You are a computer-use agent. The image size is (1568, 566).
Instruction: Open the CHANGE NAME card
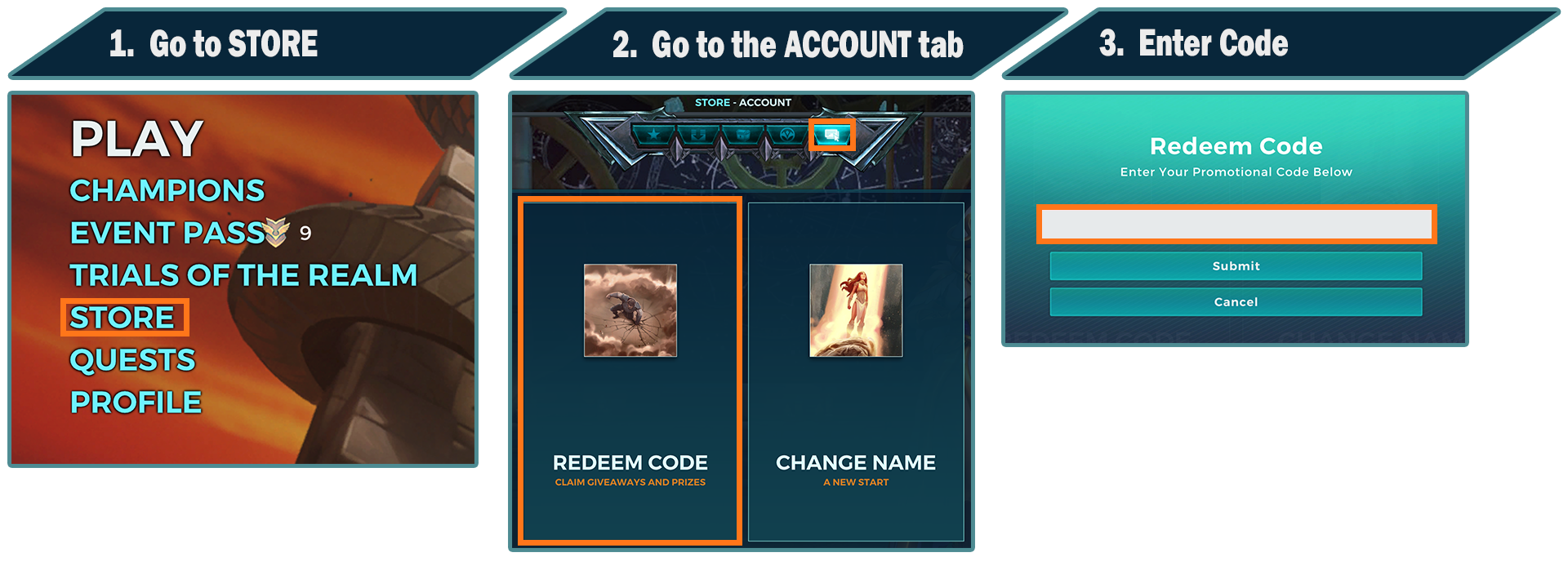(x=856, y=372)
